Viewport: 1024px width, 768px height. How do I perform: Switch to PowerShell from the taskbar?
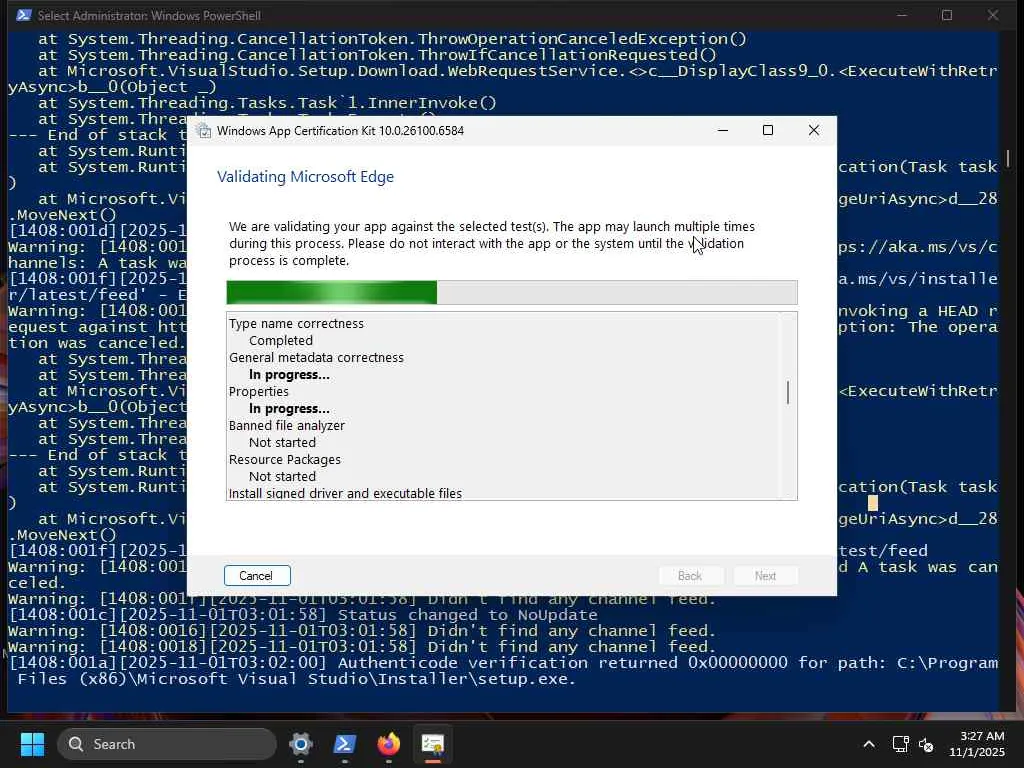(345, 744)
